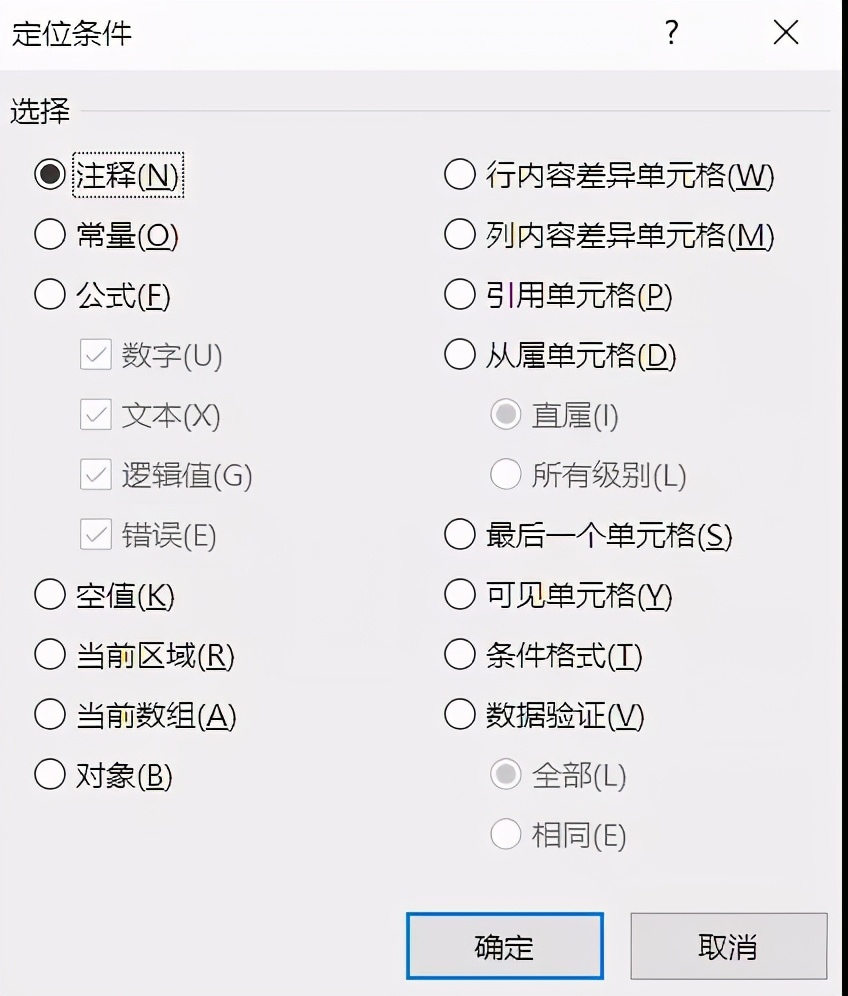Select the 当前区域 option
The image size is (848, 996).
click(49, 655)
